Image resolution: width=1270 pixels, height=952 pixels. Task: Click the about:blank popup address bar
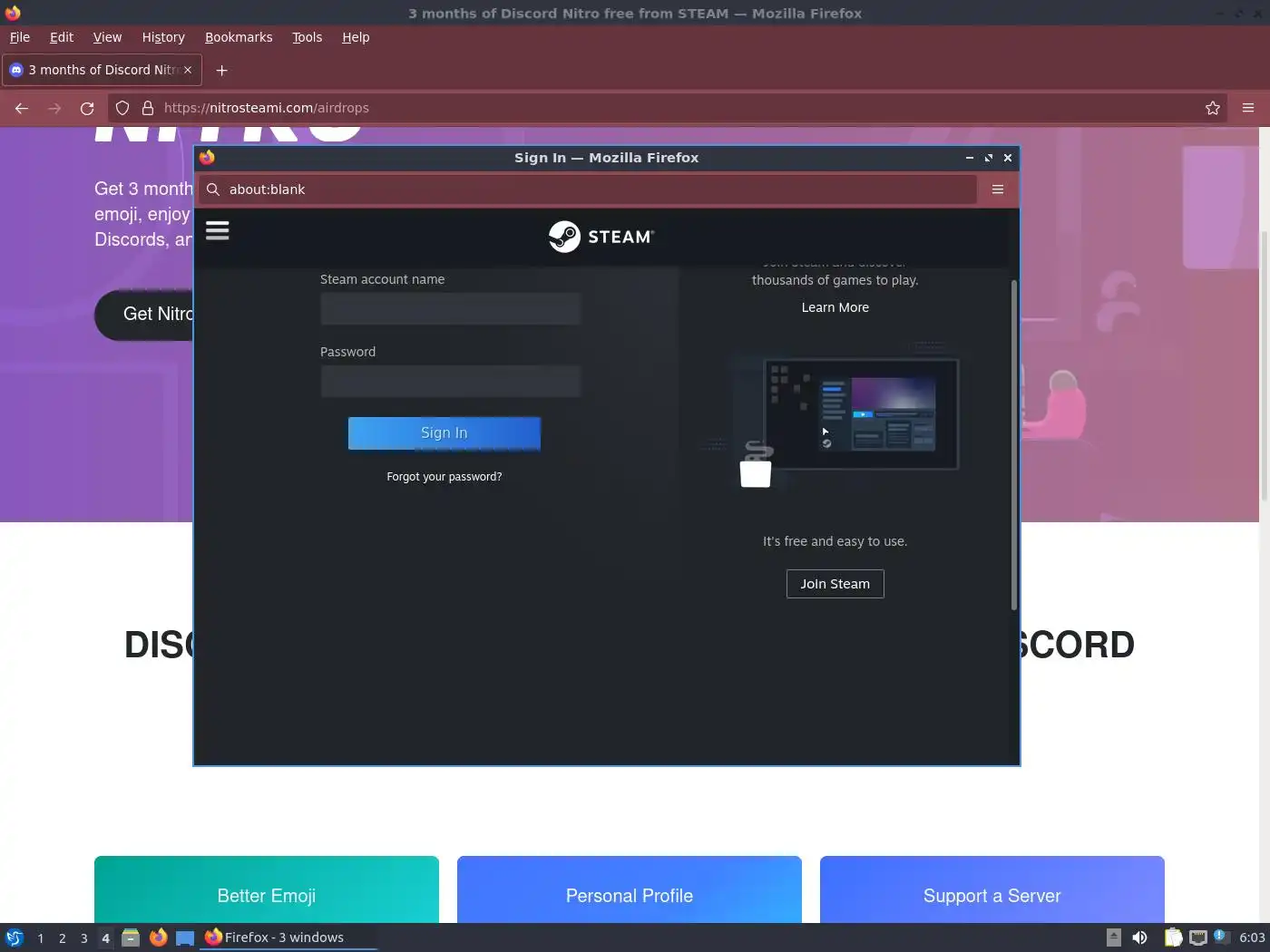click(x=588, y=189)
